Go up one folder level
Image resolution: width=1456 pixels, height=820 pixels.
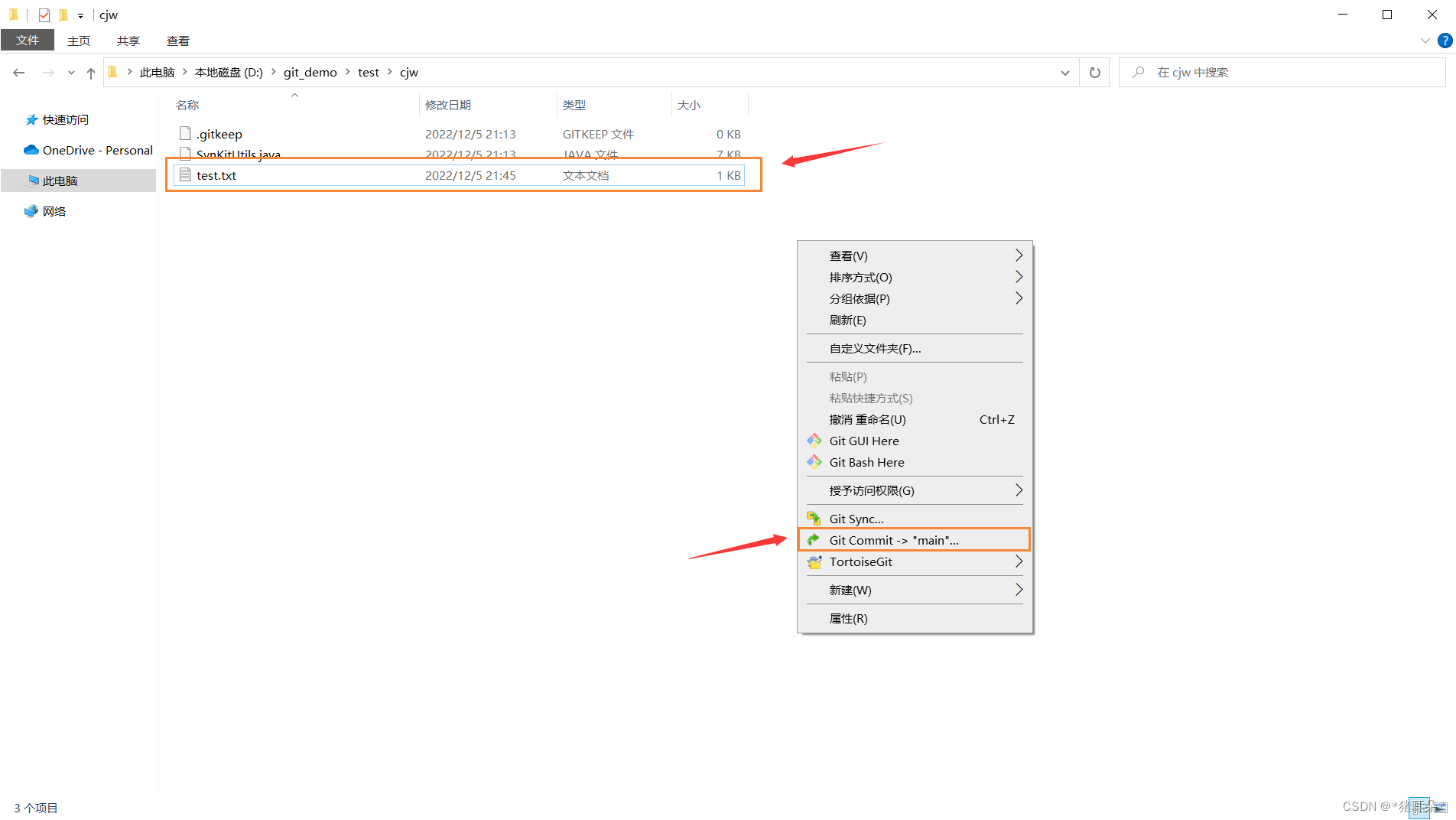click(x=90, y=72)
